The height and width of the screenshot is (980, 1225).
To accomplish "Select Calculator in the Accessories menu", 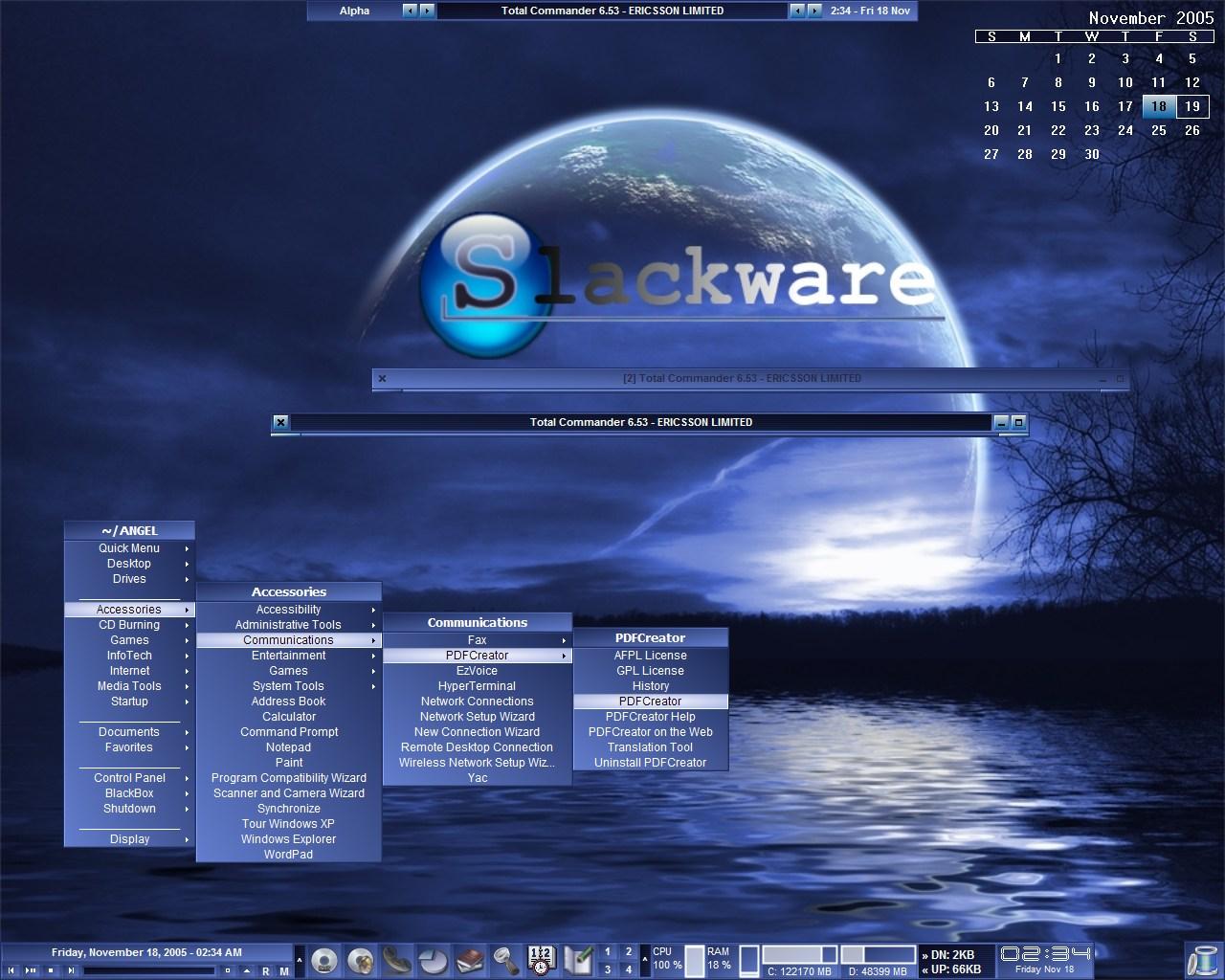I will pos(289,717).
